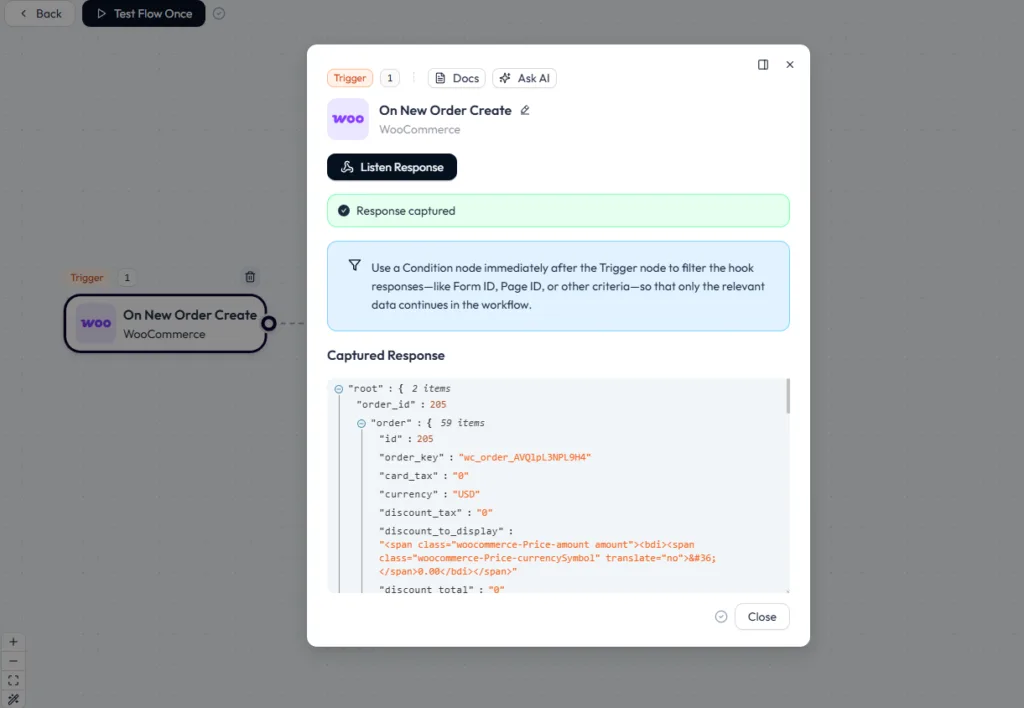Click the Close button
1024x708 pixels.
pos(762,617)
